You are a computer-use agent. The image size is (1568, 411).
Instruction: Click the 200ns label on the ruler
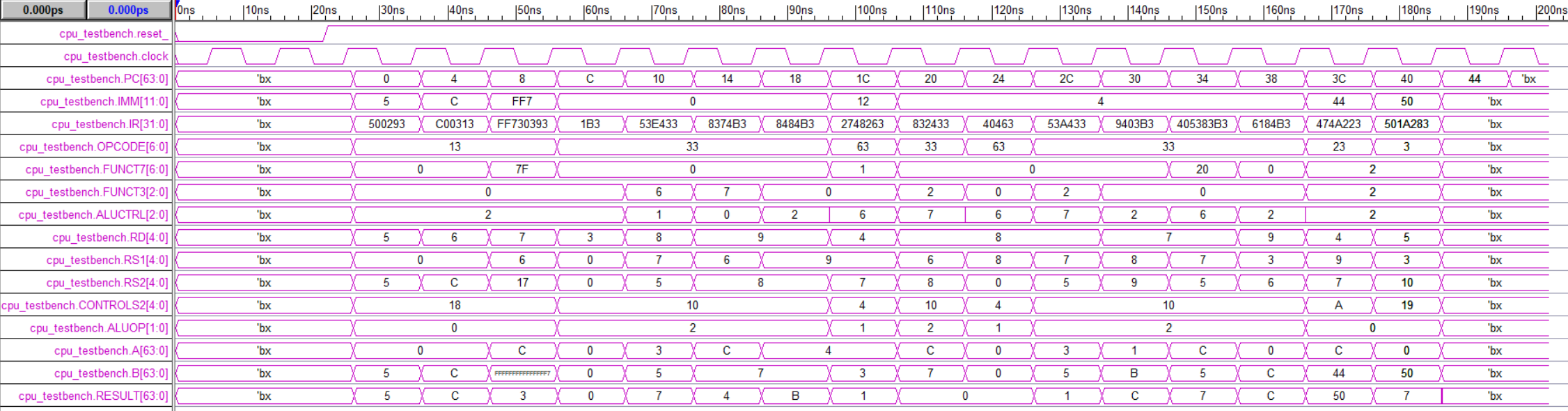(x=1551, y=10)
